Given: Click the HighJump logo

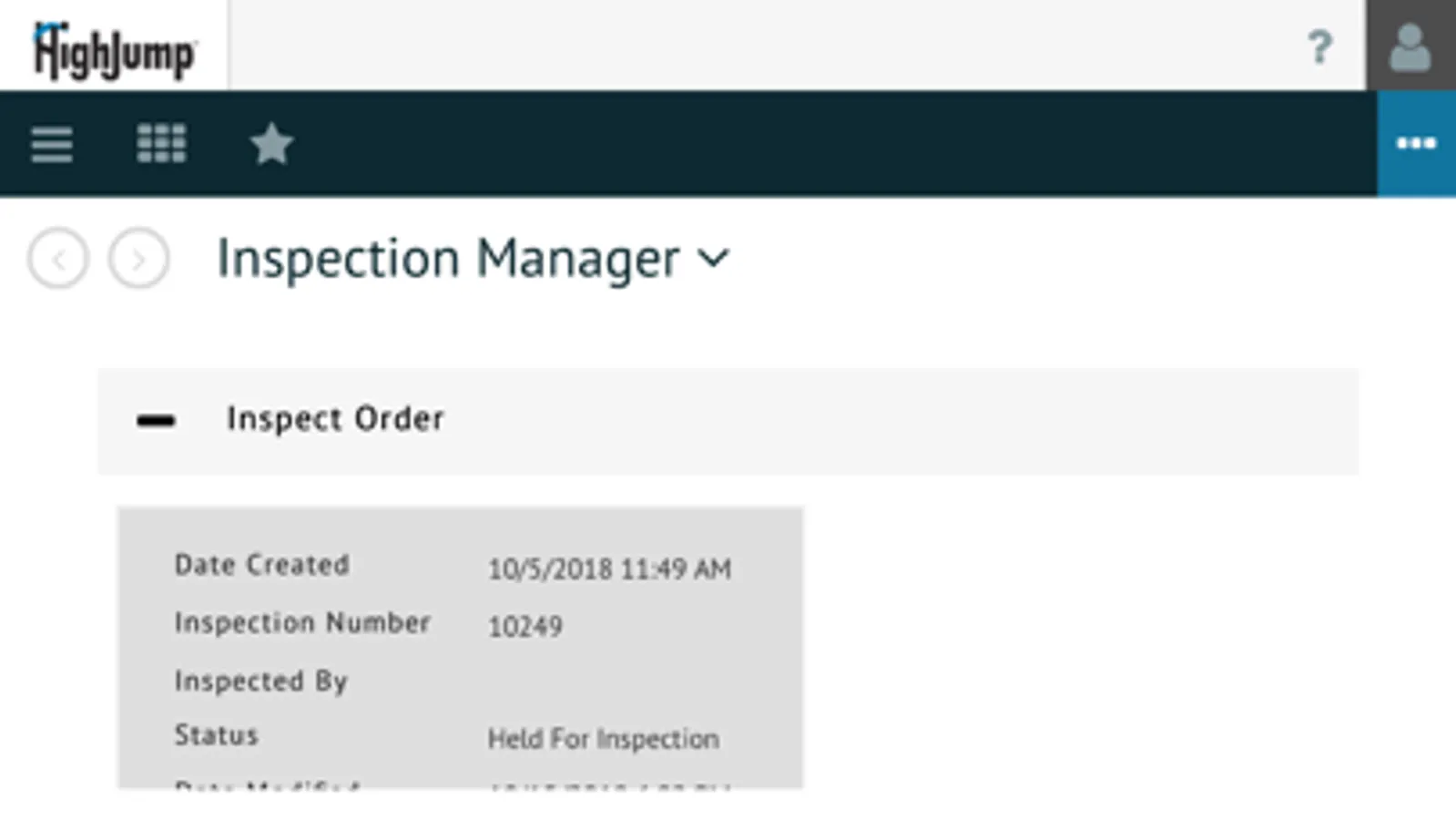Looking at the screenshot, I should (x=114, y=50).
